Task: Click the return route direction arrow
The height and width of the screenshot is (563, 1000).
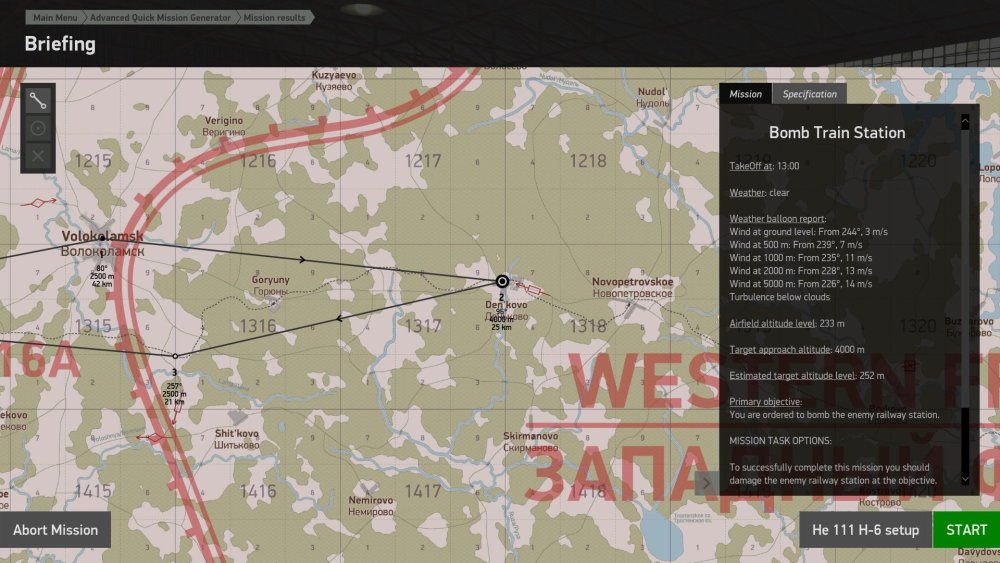Action: click(x=339, y=318)
